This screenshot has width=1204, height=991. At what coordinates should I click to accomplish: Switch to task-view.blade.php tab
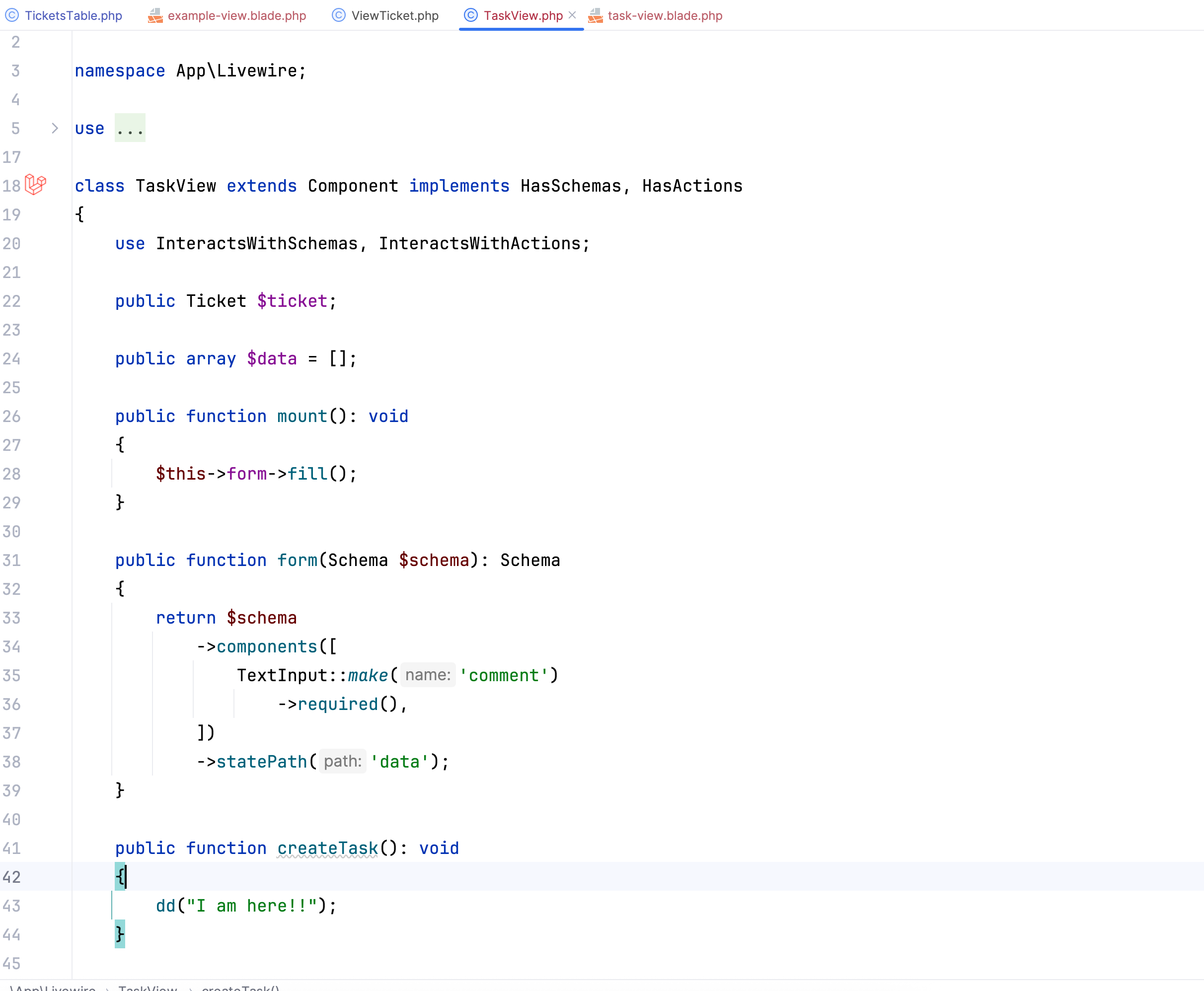[665, 15]
